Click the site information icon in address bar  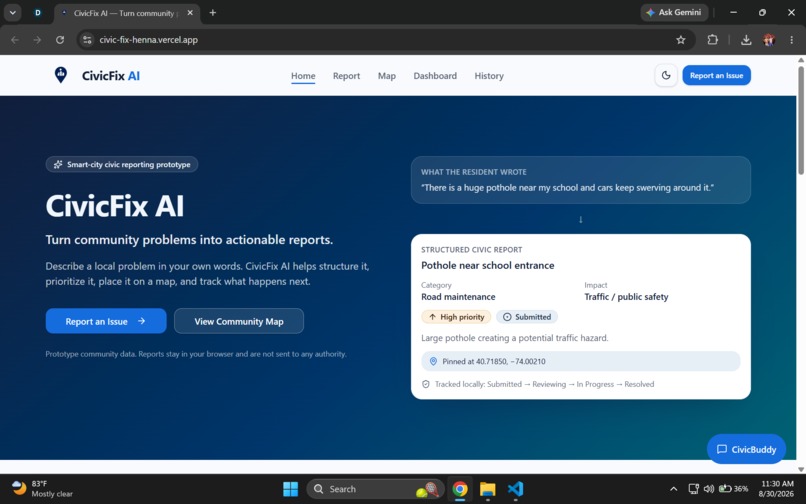coord(87,40)
